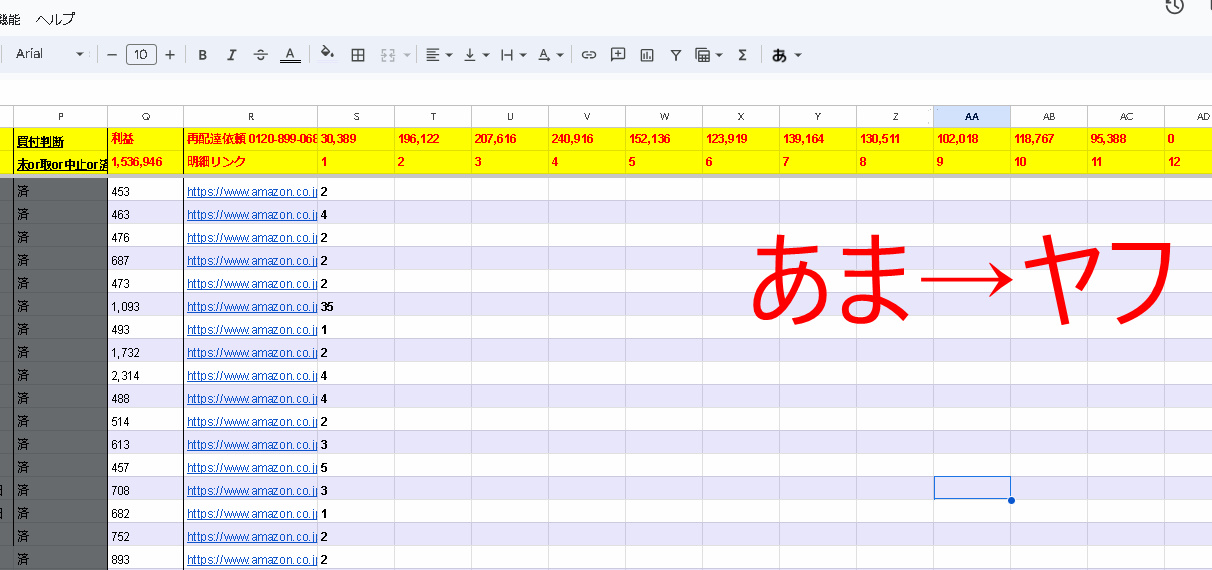
Task: Select column Q header
Action: click(146, 116)
